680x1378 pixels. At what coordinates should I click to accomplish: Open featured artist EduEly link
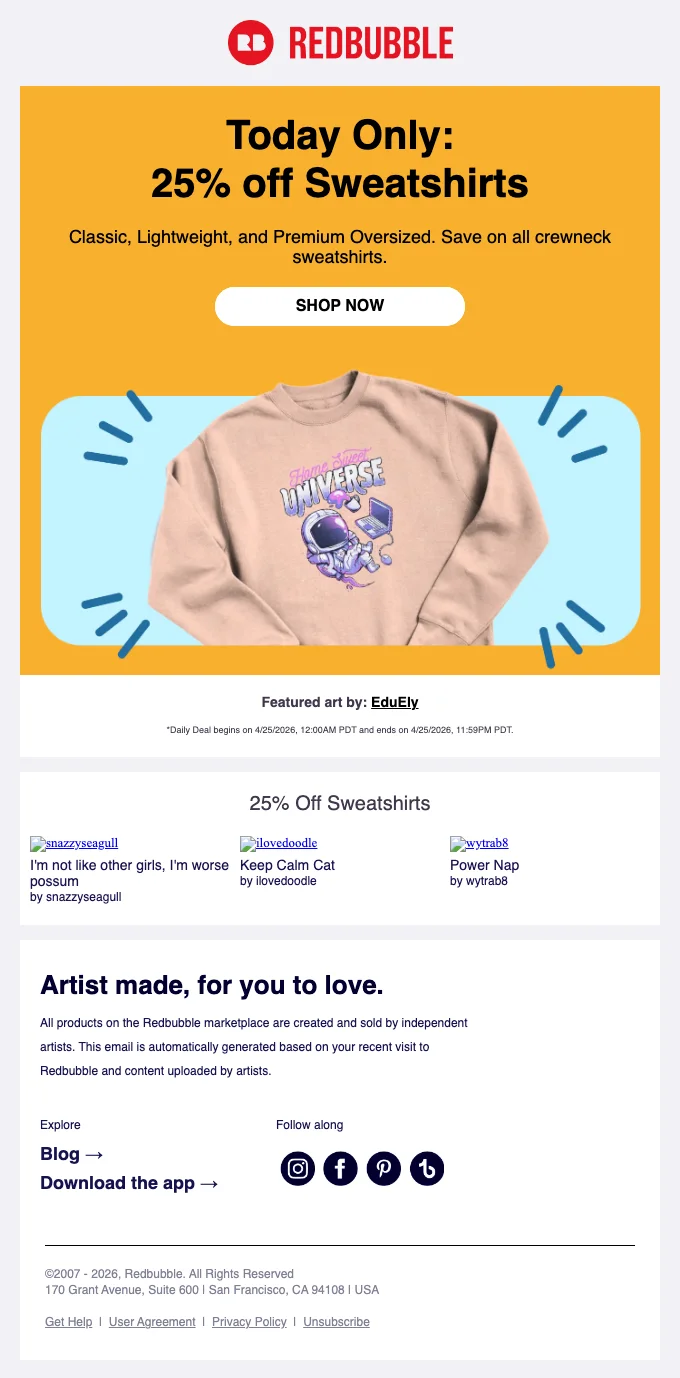point(394,702)
